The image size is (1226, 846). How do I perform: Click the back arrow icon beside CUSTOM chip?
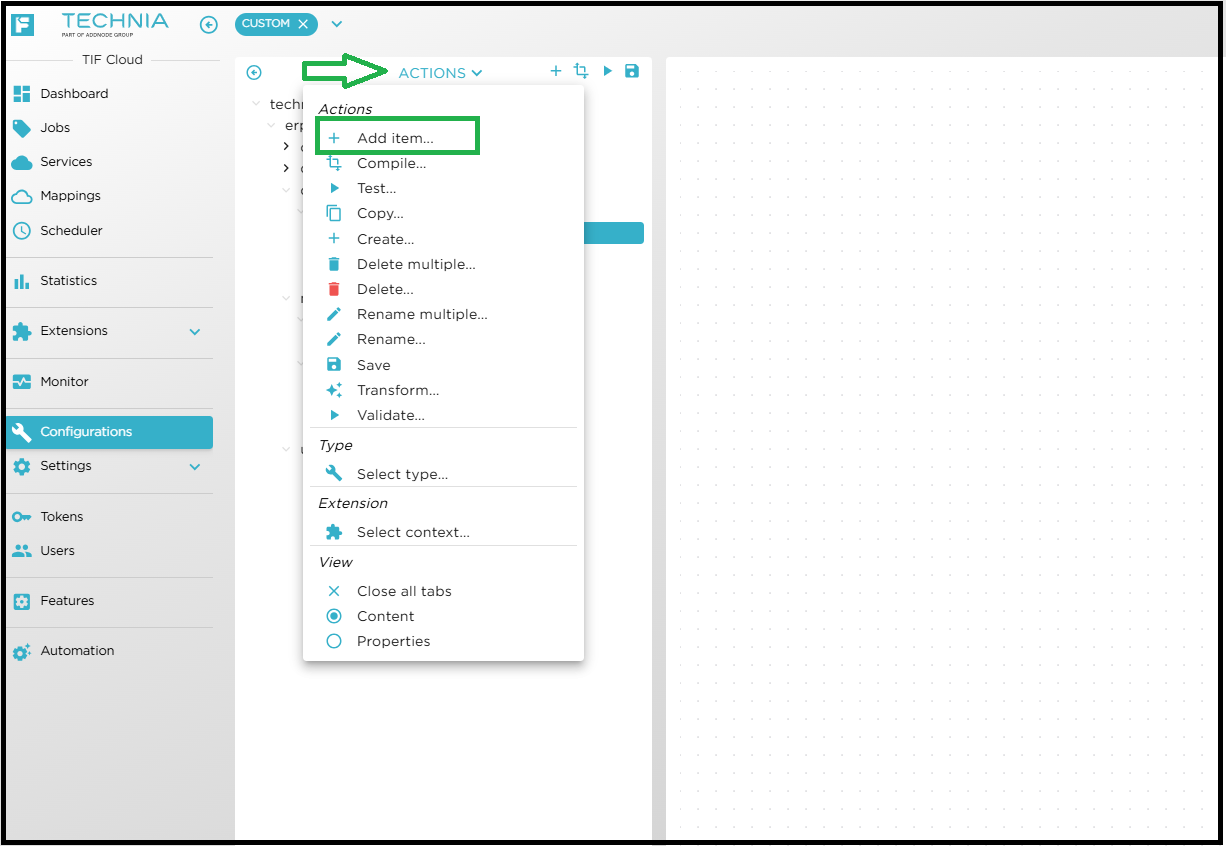click(208, 25)
